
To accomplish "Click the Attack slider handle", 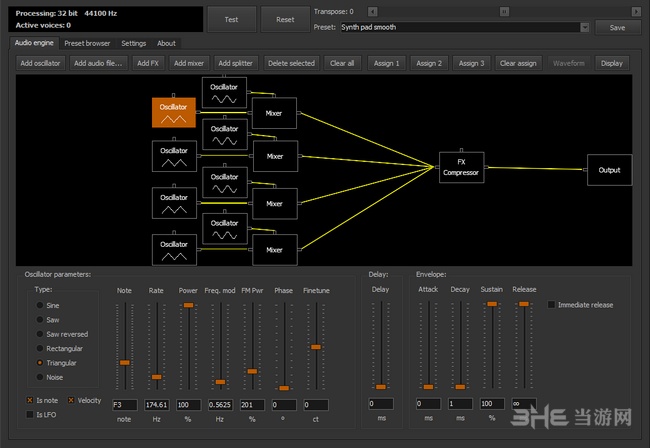I will 429,387.
